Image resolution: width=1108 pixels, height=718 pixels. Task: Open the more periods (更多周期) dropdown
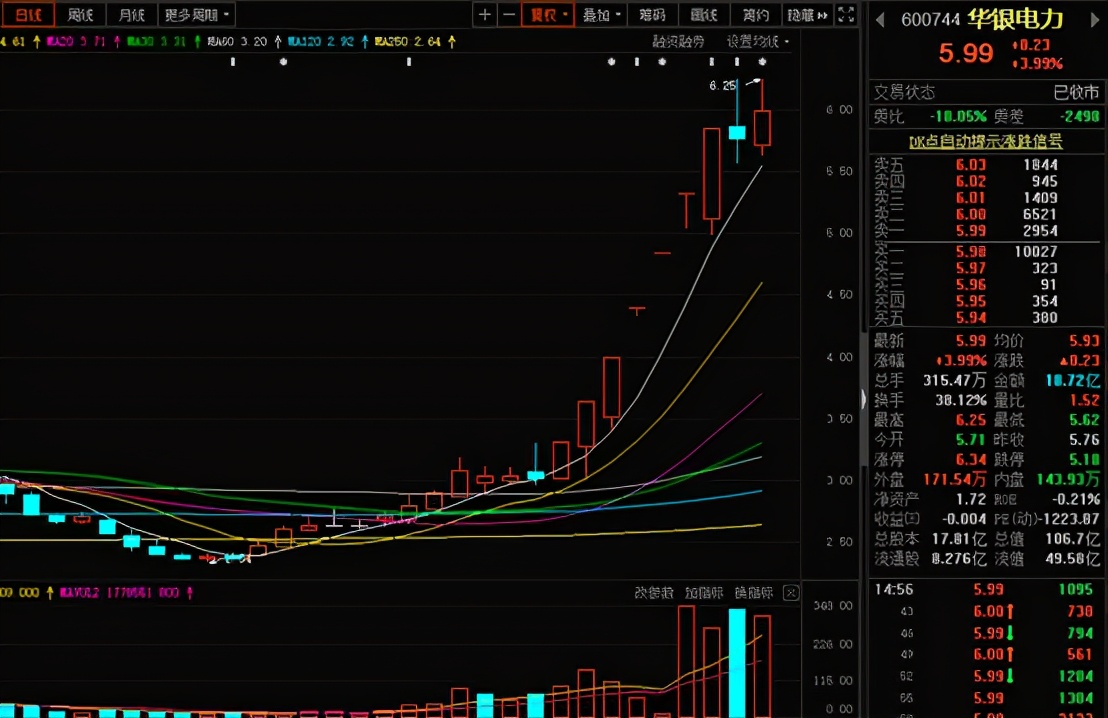(x=196, y=14)
